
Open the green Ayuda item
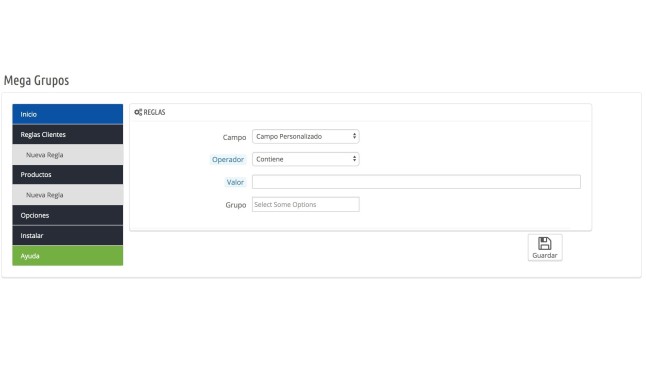click(68, 256)
